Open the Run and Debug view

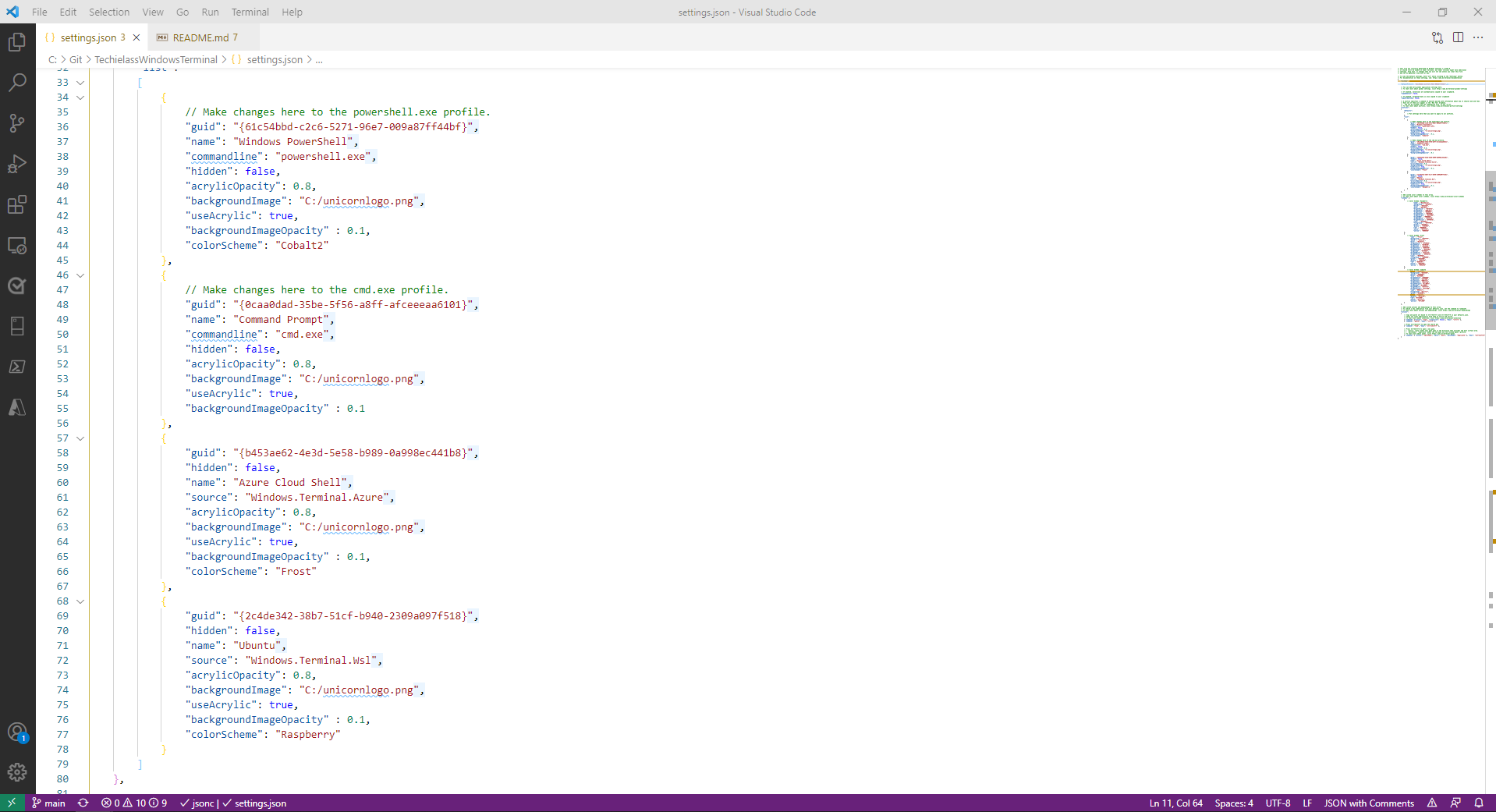point(17,164)
